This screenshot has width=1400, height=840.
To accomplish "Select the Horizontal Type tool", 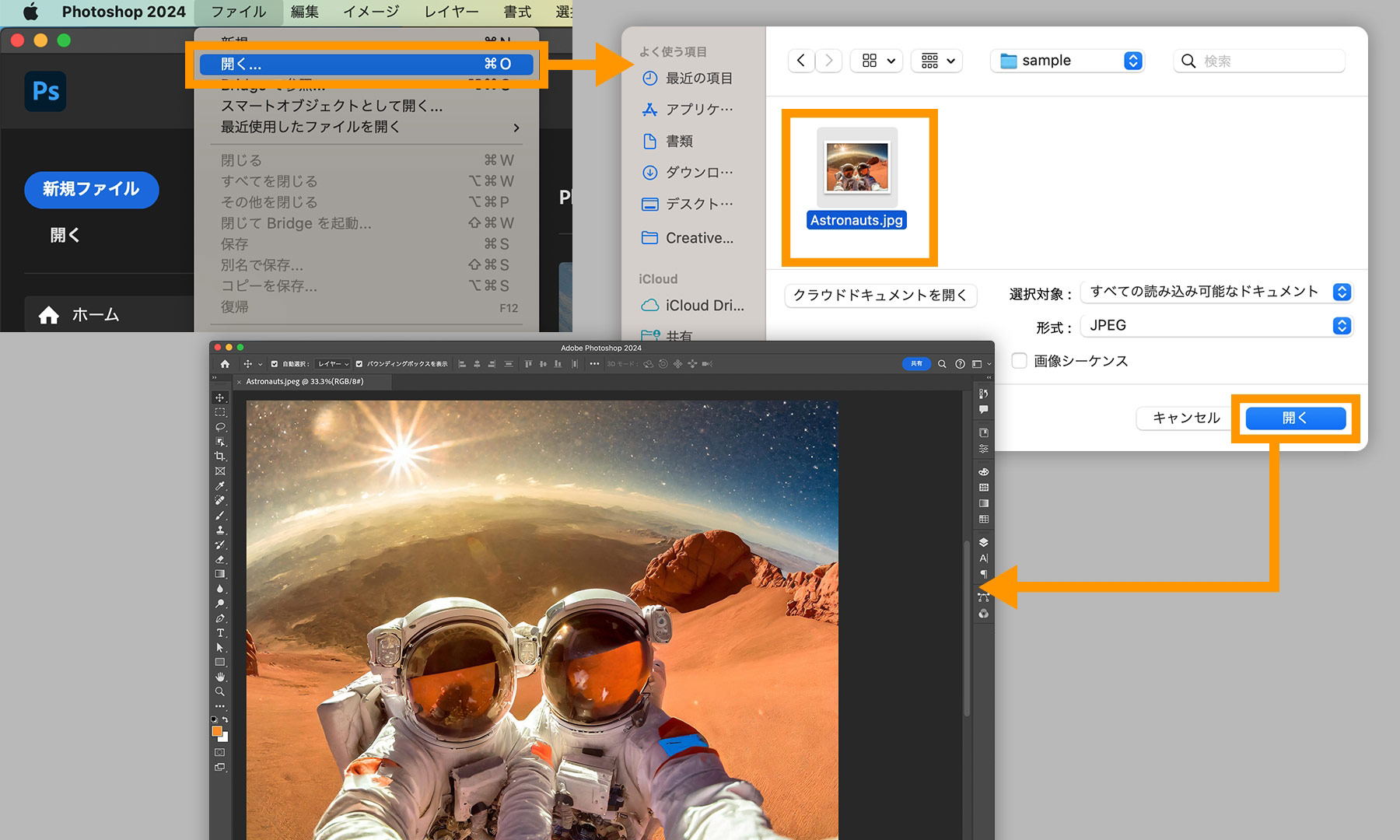I will click(220, 633).
